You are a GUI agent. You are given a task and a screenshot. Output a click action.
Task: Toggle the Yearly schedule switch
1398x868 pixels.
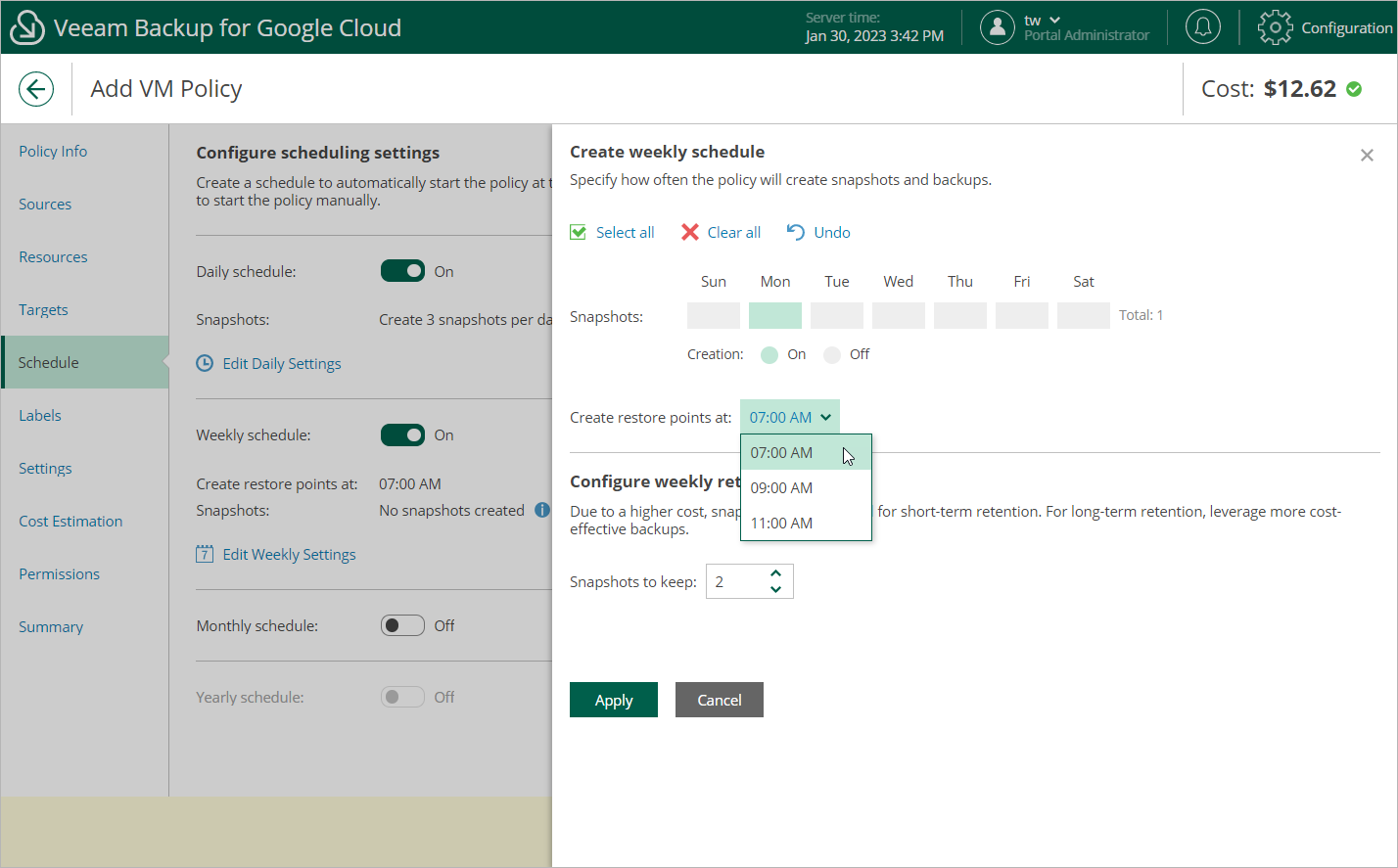pyautogui.click(x=402, y=697)
